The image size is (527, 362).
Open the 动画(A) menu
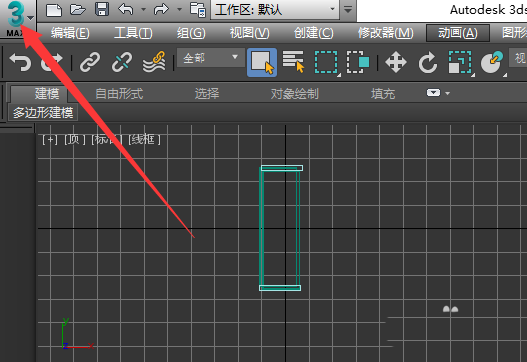point(458,33)
